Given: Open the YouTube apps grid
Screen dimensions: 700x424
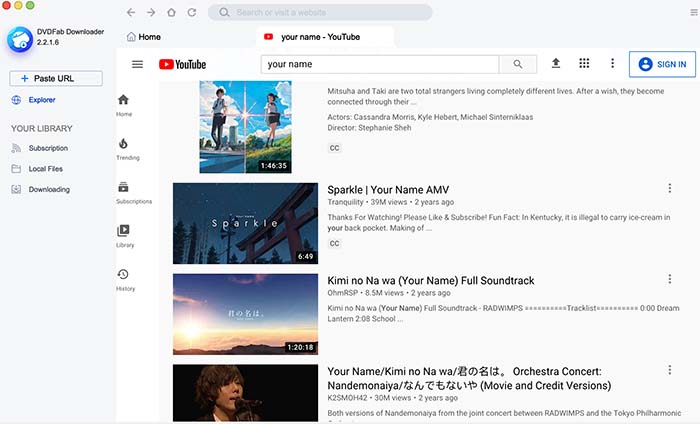Looking at the screenshot, I should coord(584,64).
